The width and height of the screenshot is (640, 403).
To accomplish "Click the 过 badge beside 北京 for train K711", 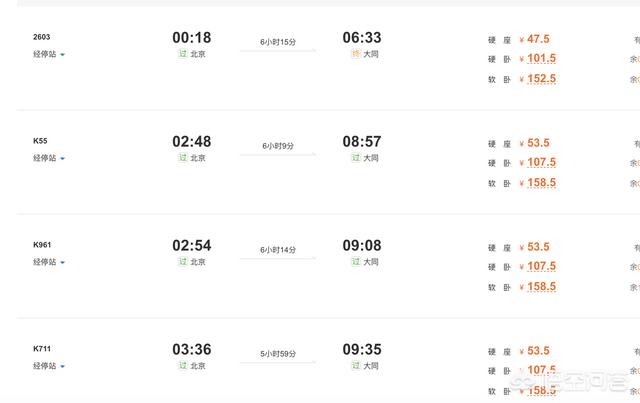I will coord(183,366).
